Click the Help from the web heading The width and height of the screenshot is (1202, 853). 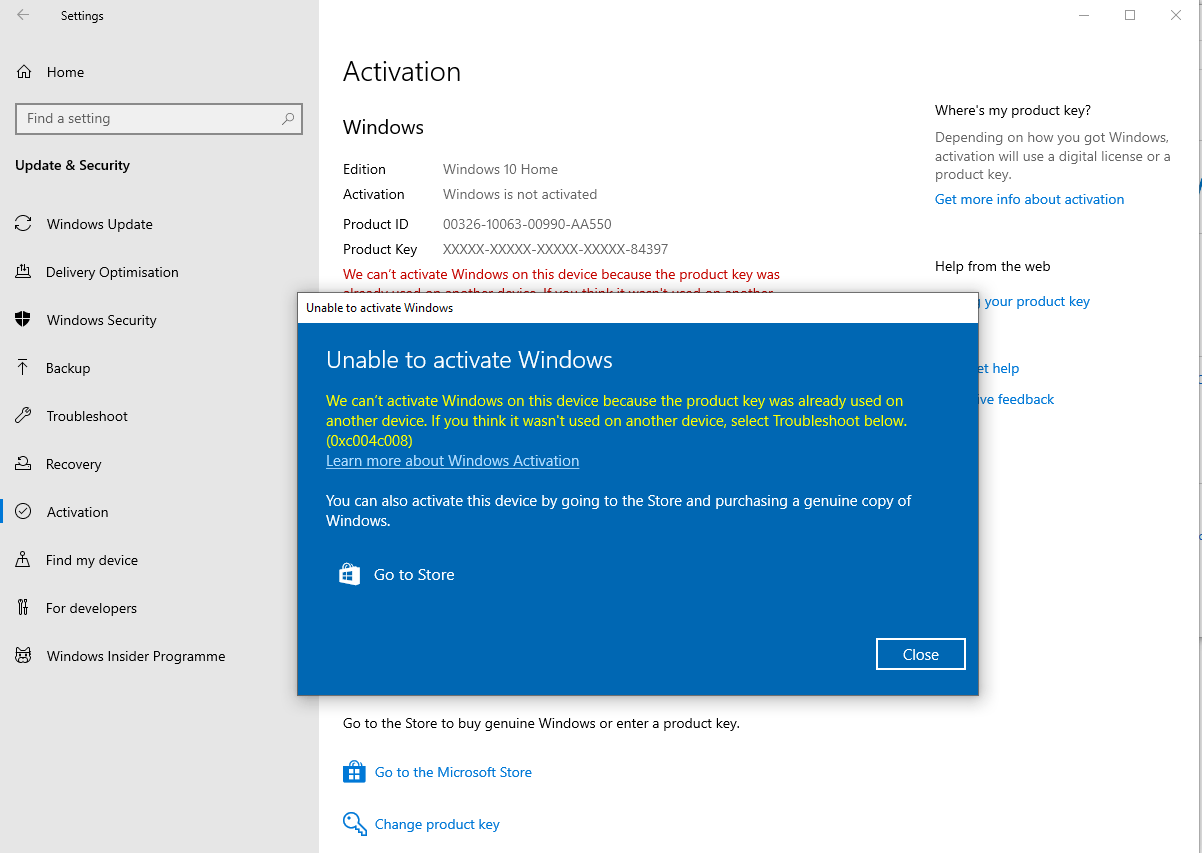993,266
